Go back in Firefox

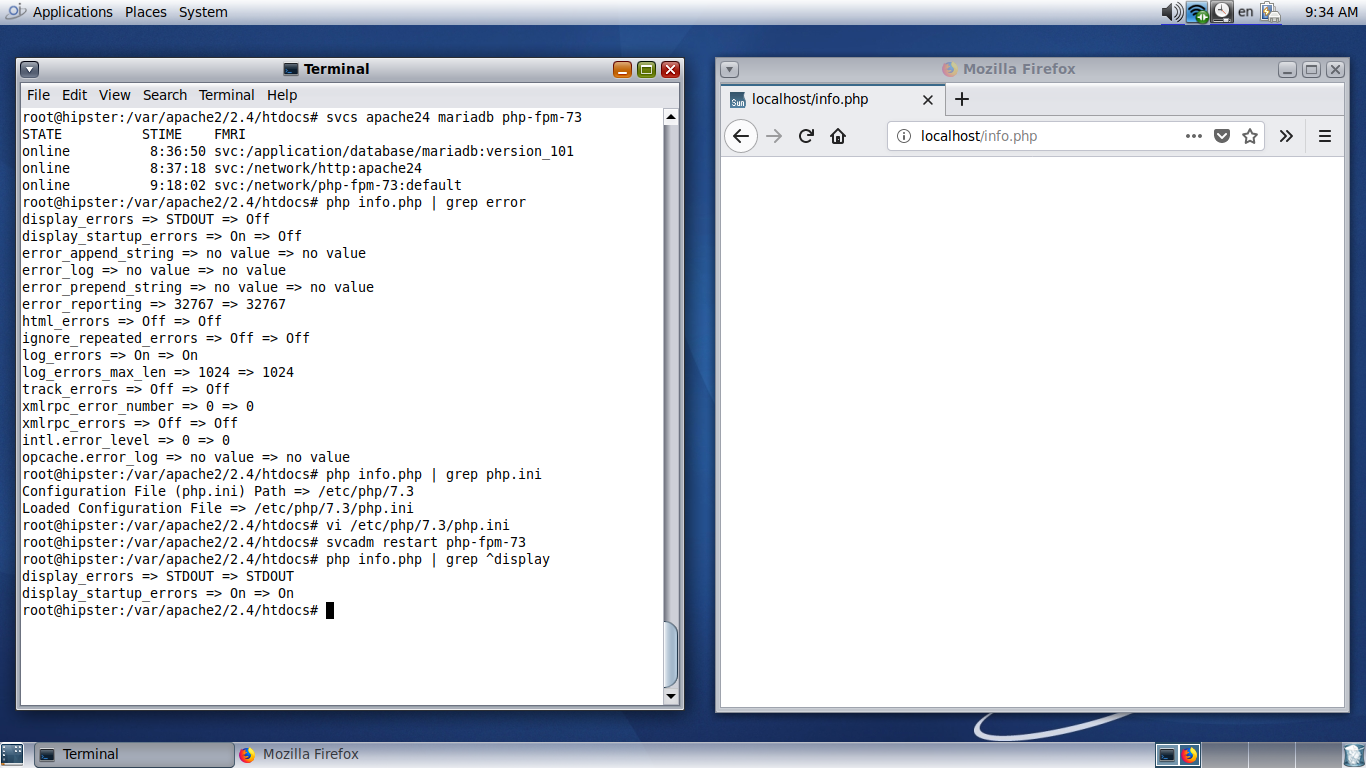click(x=741, y=136)
